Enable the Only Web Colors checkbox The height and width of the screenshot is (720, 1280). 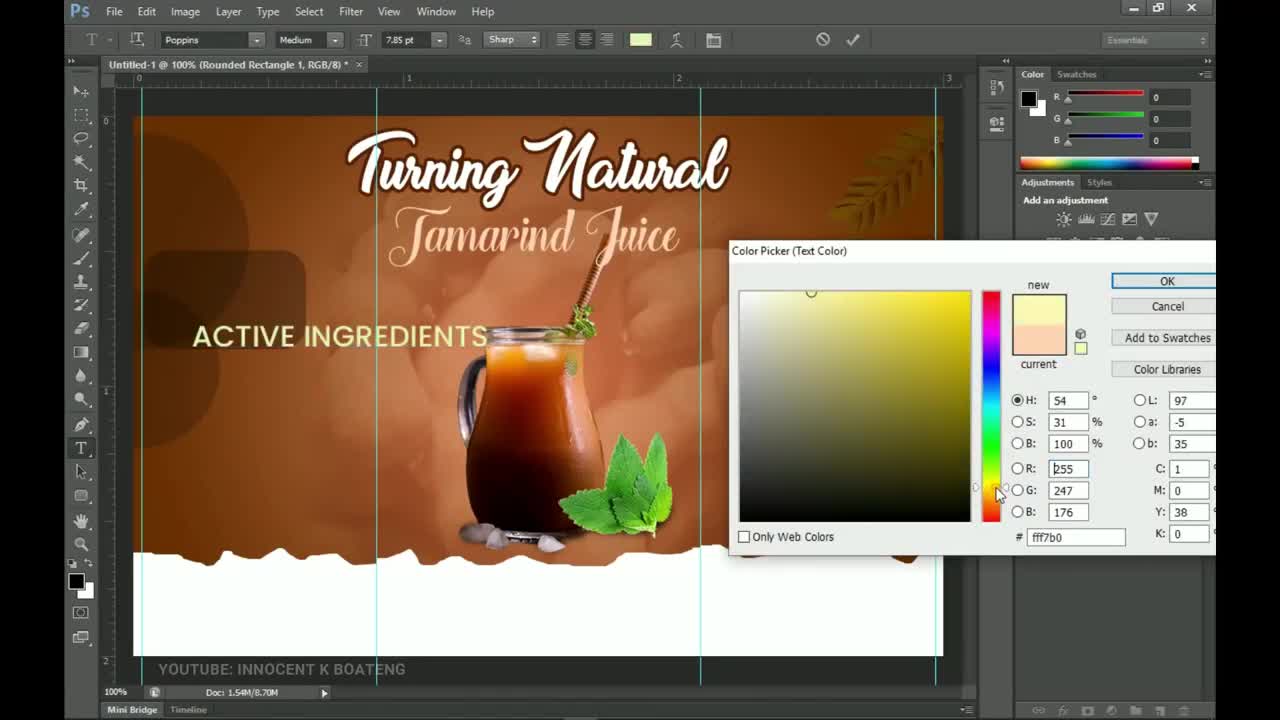(x=744, y=537)
